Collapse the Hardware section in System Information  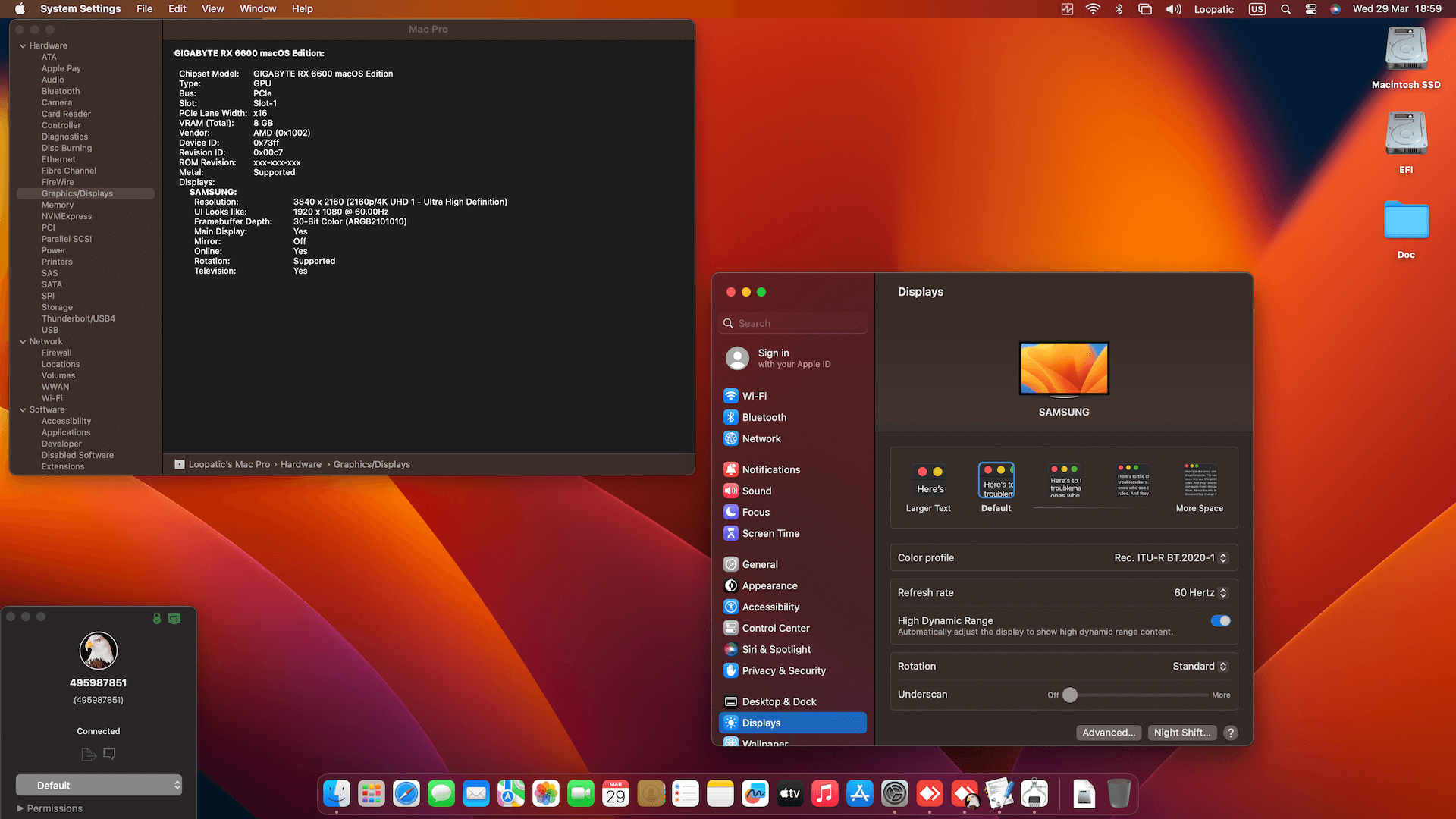(x=22, y=45)
